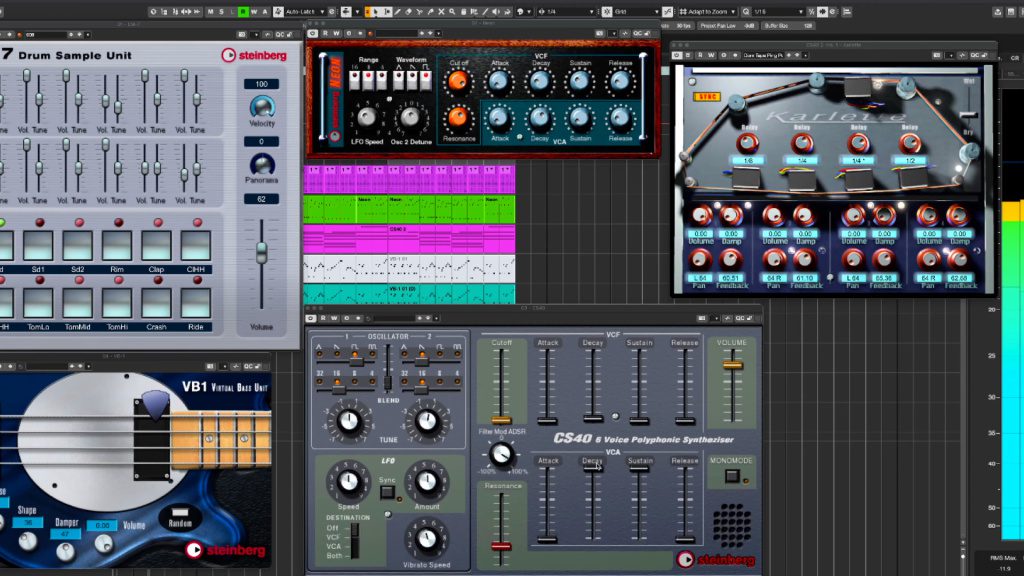Select the Object Selection arrow tool in toolbar

(x=376, y=12)
